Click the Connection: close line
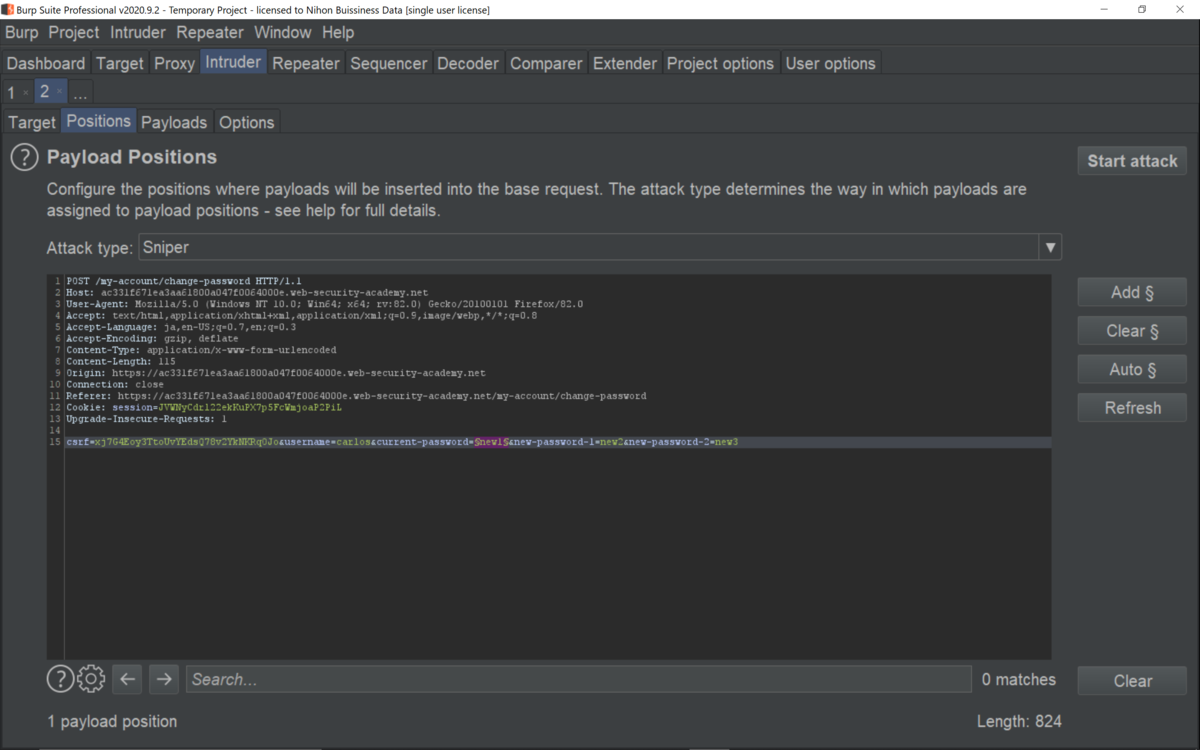1200x750 pixels. 115,385
